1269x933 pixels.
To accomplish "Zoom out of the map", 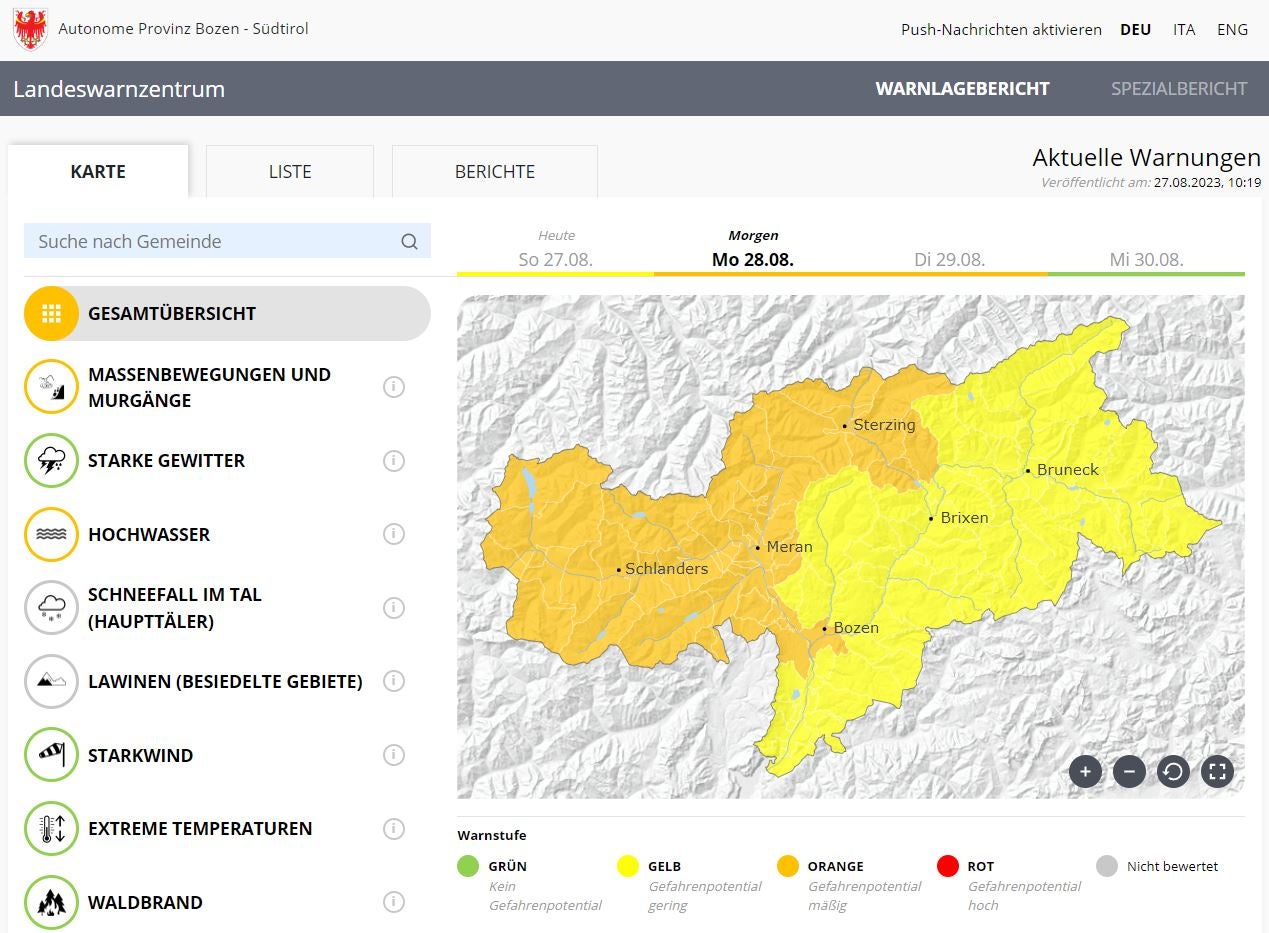I will pos(1129,771).
